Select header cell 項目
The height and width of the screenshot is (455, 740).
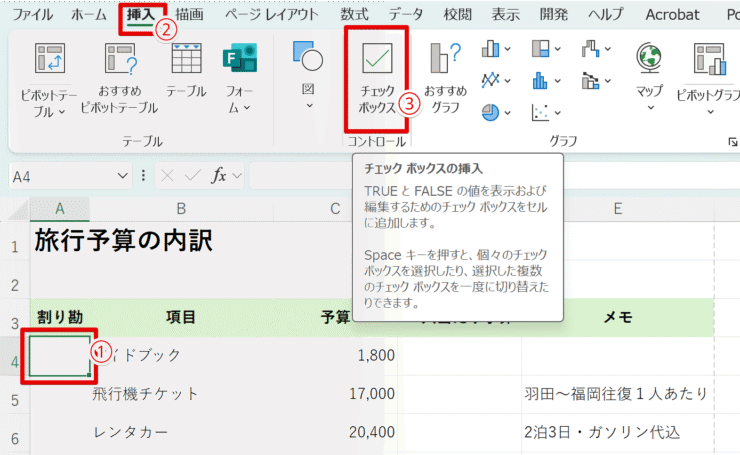(181, 317)
